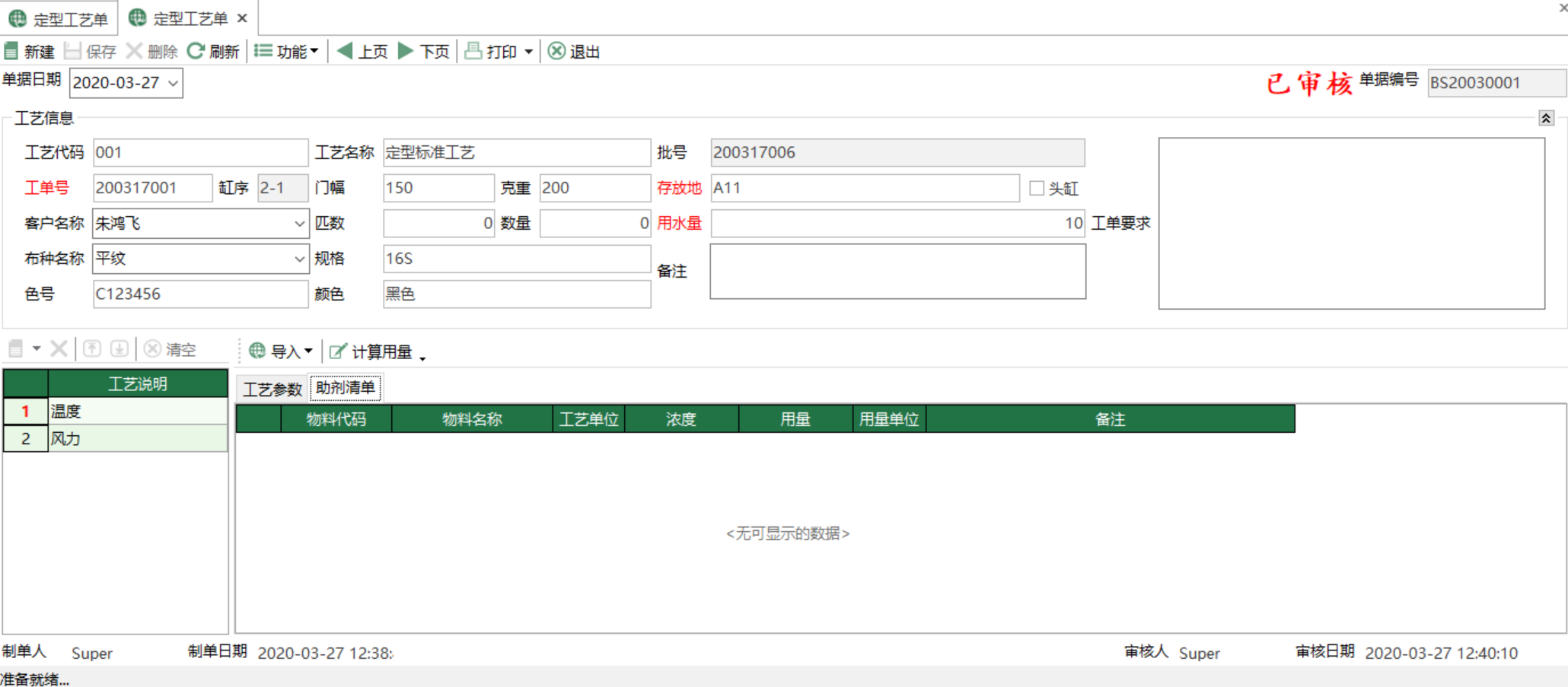This screenshot has width=1568, height=687.
Task: Open the 功能 function menu
Action: click(x=286, y=52)
